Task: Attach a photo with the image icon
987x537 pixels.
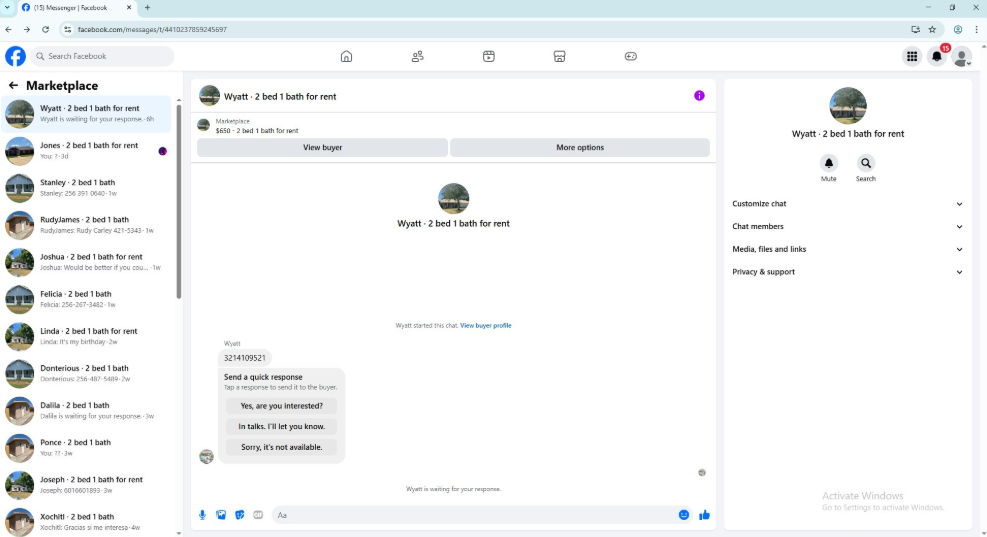Action: click(221, 515)
